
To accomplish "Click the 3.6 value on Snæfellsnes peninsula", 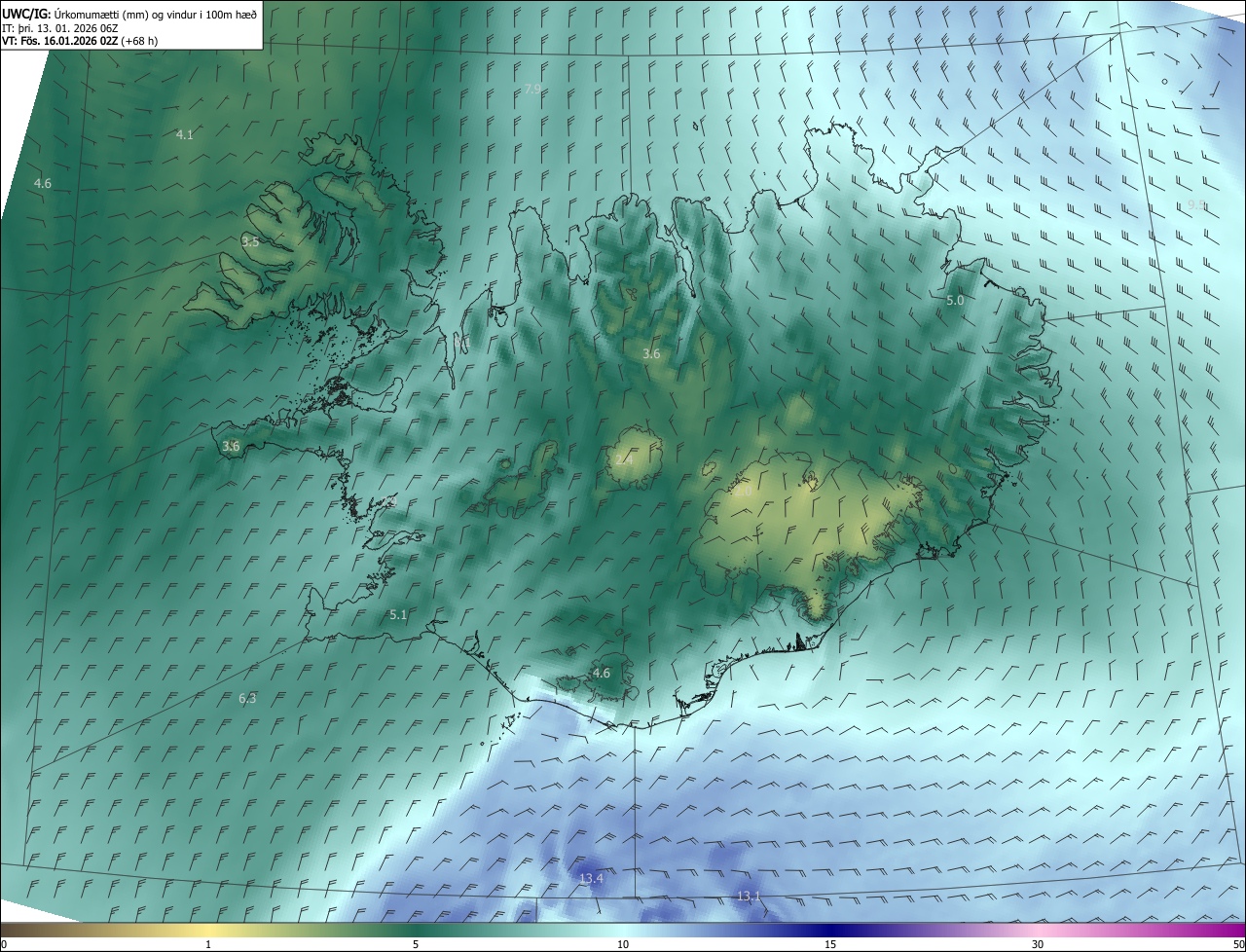I will (x=231, y=446).
